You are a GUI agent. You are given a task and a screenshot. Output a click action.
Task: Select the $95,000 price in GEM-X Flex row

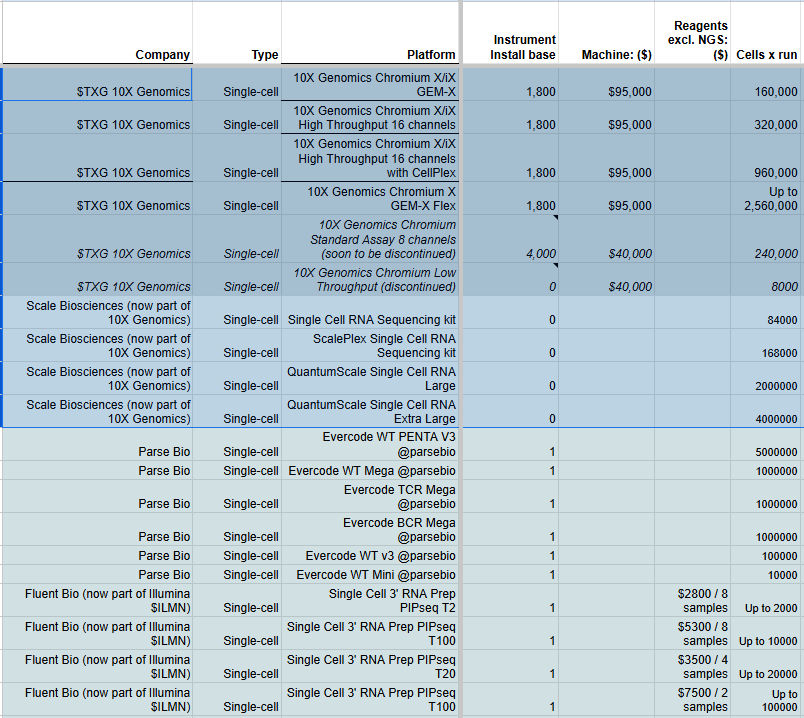[606, 198]
